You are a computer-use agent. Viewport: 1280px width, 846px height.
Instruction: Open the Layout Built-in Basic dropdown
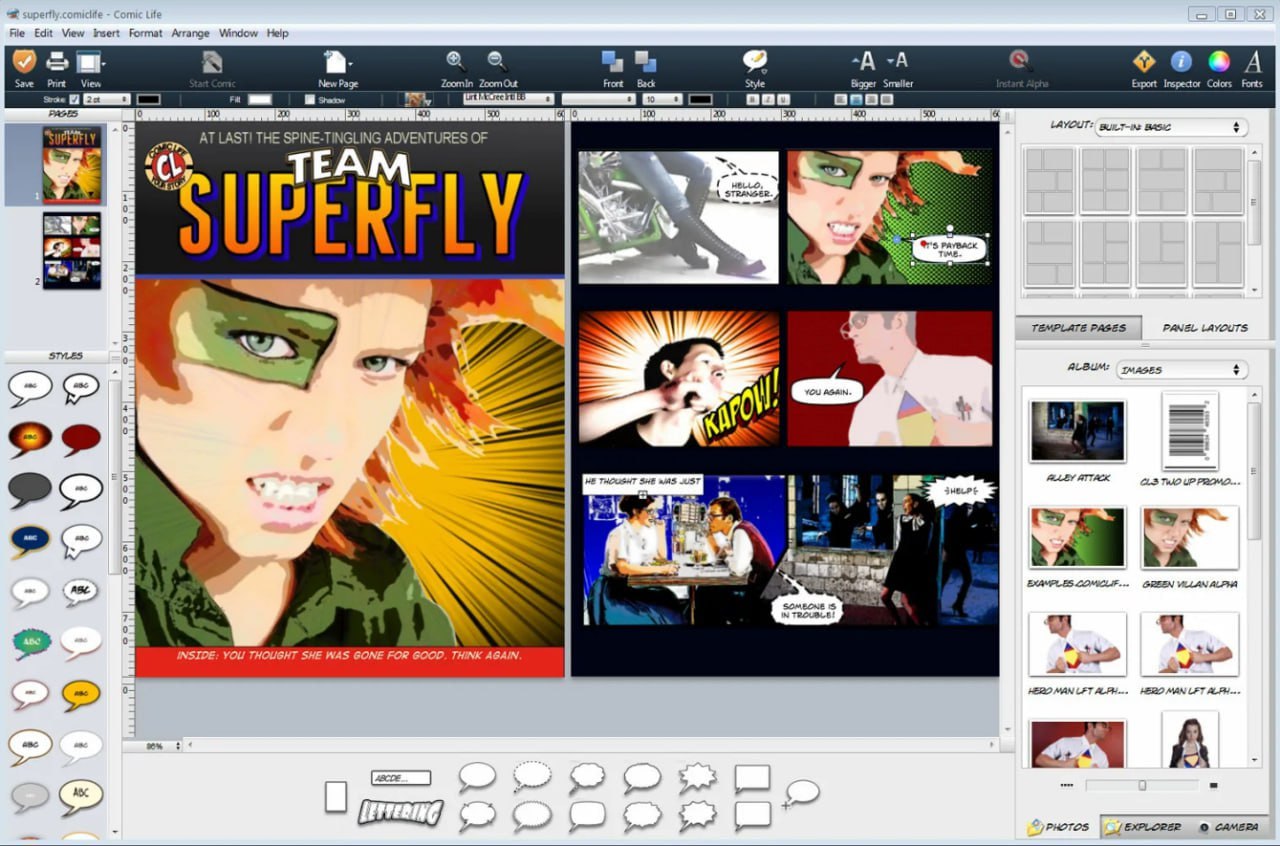[x=1171, y=127]
